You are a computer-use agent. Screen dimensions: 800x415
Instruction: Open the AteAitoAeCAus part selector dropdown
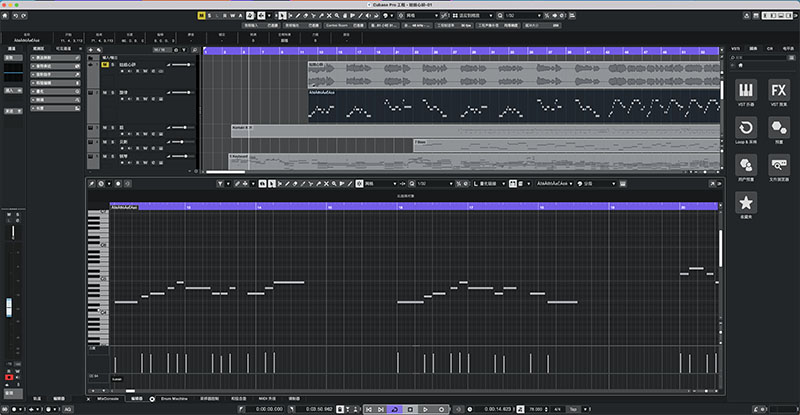point(554,184)
